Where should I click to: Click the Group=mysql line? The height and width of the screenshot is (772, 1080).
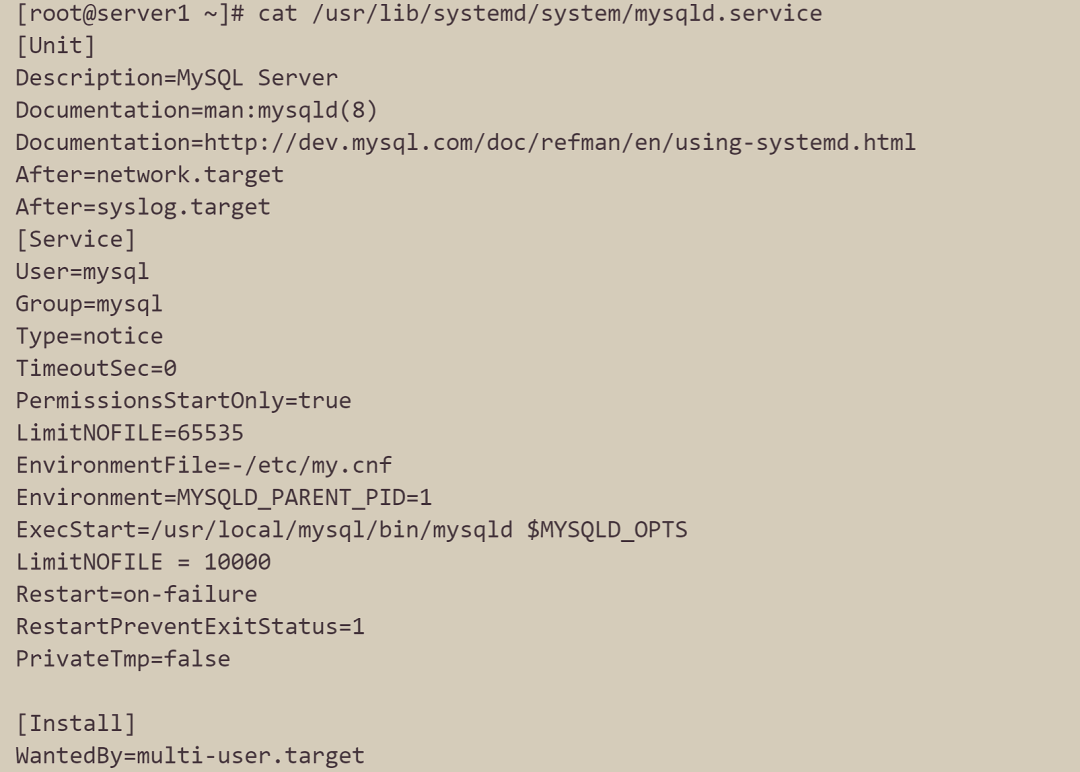(x=88, y=304)
